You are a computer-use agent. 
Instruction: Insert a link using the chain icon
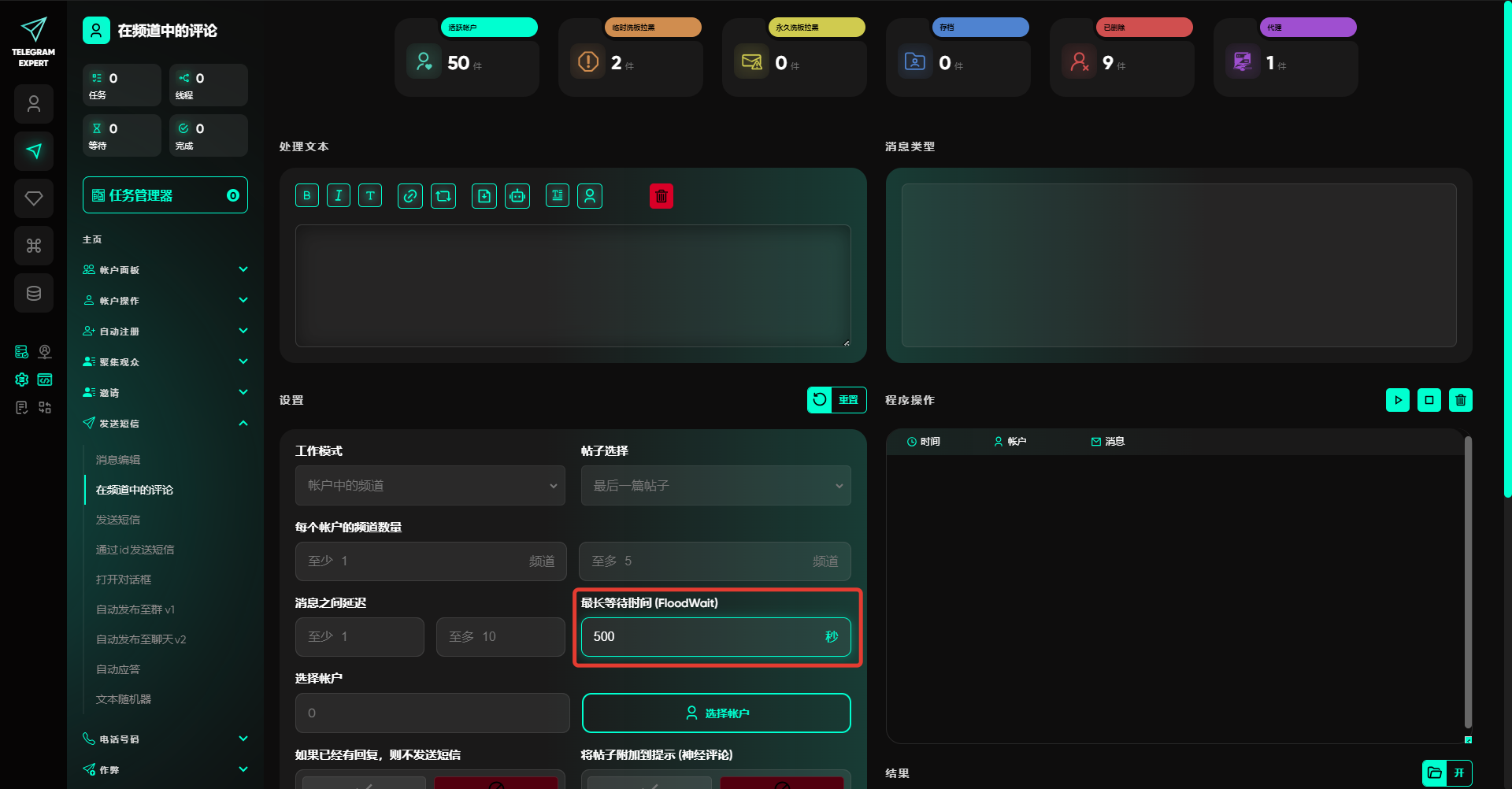(409, 196)
